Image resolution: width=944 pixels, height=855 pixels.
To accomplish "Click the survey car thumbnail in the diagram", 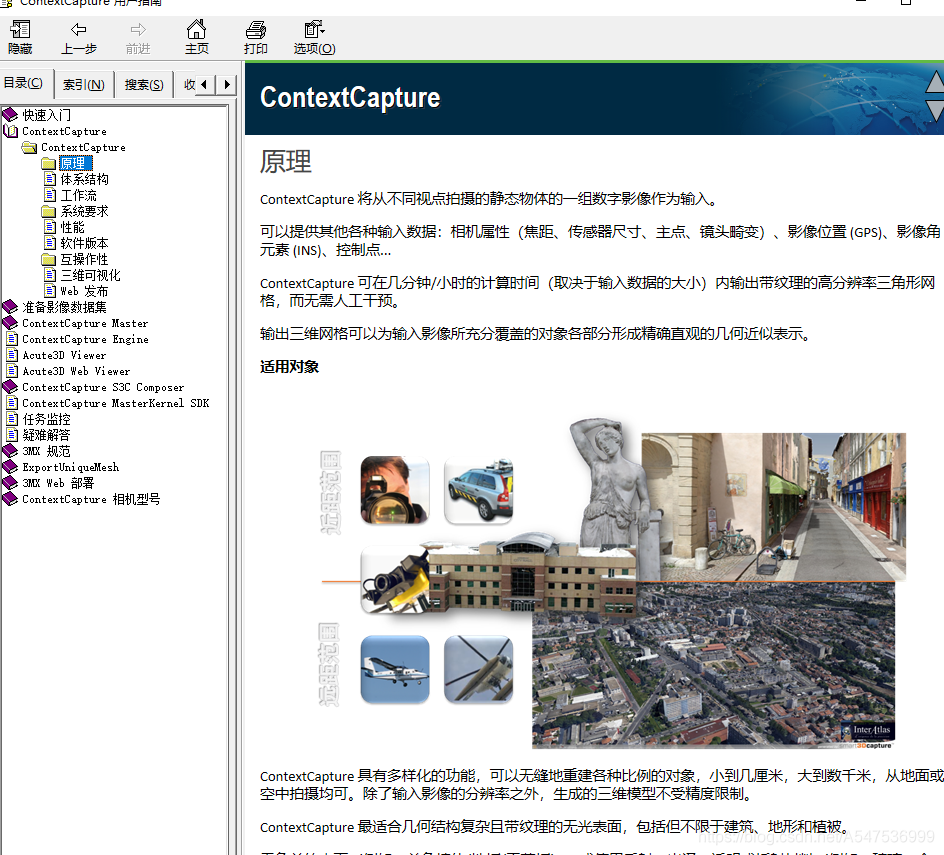I will point(478,490).
